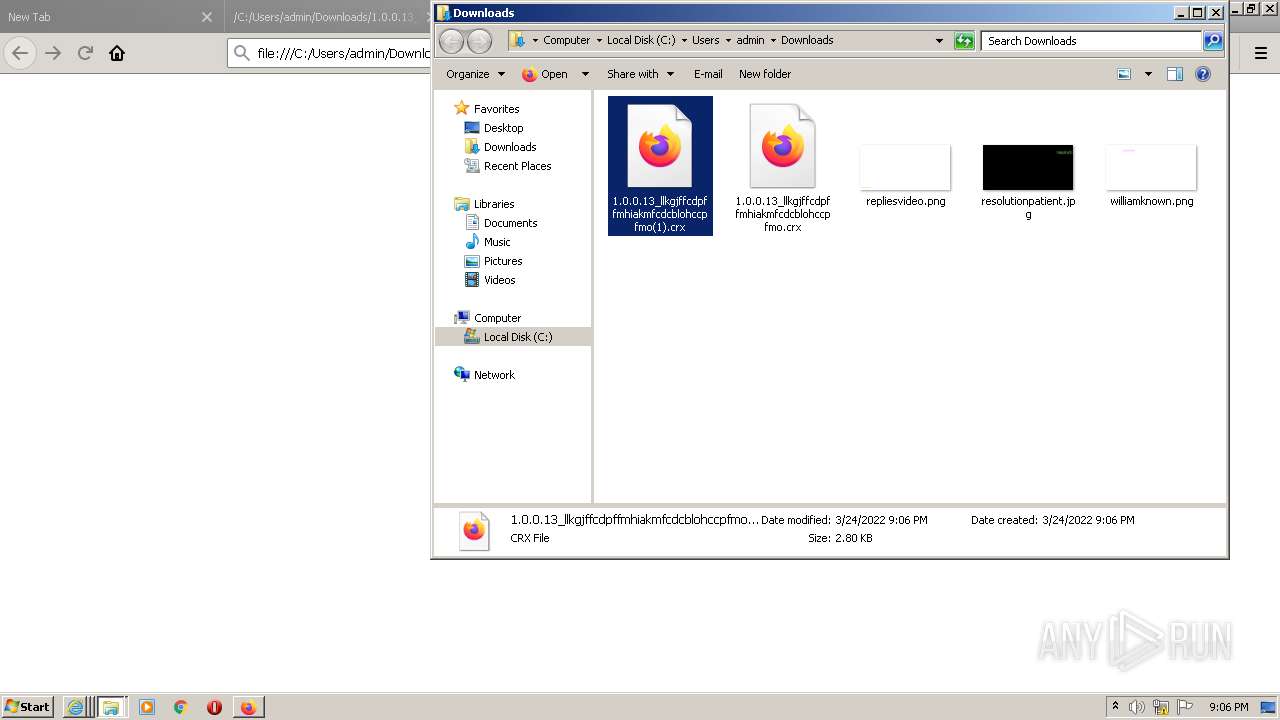The width and height of the screenshot is (1280, 720).
Task: Change the view with the views icon
Action: (1124, 74)
